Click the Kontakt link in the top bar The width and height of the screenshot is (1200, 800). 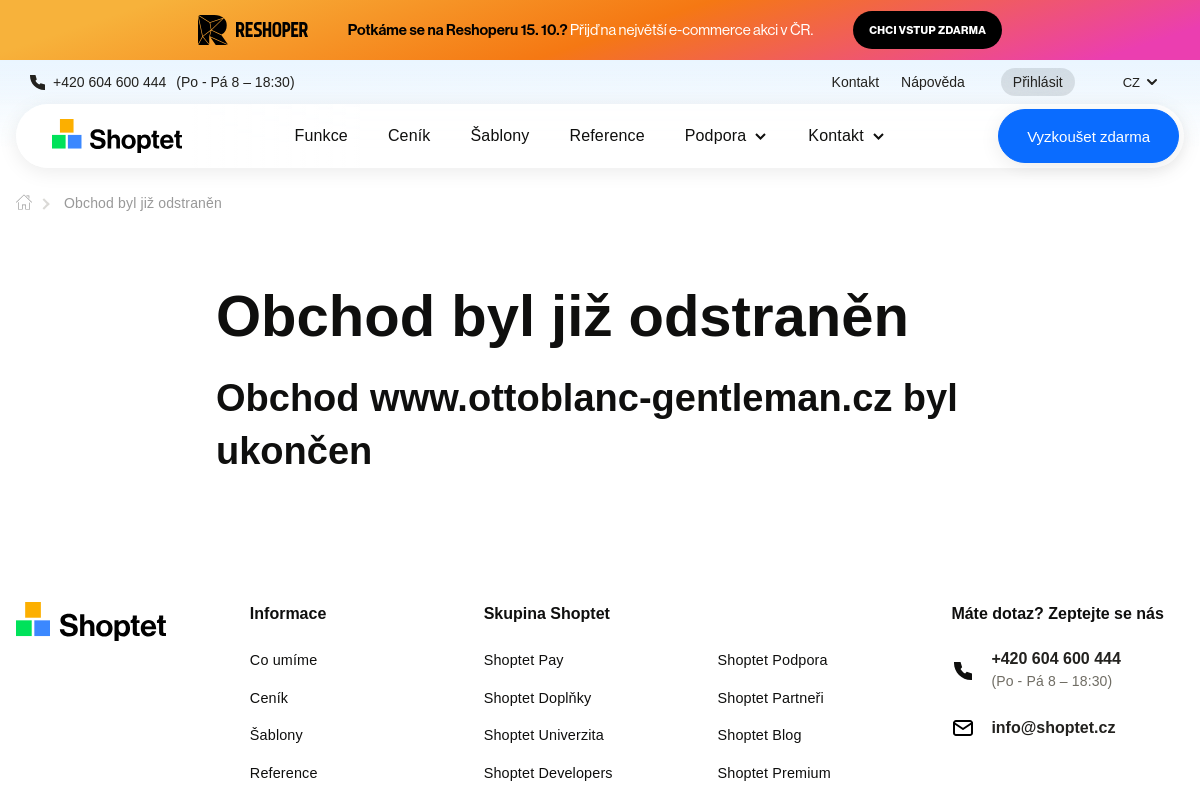(x=855, y=82)
